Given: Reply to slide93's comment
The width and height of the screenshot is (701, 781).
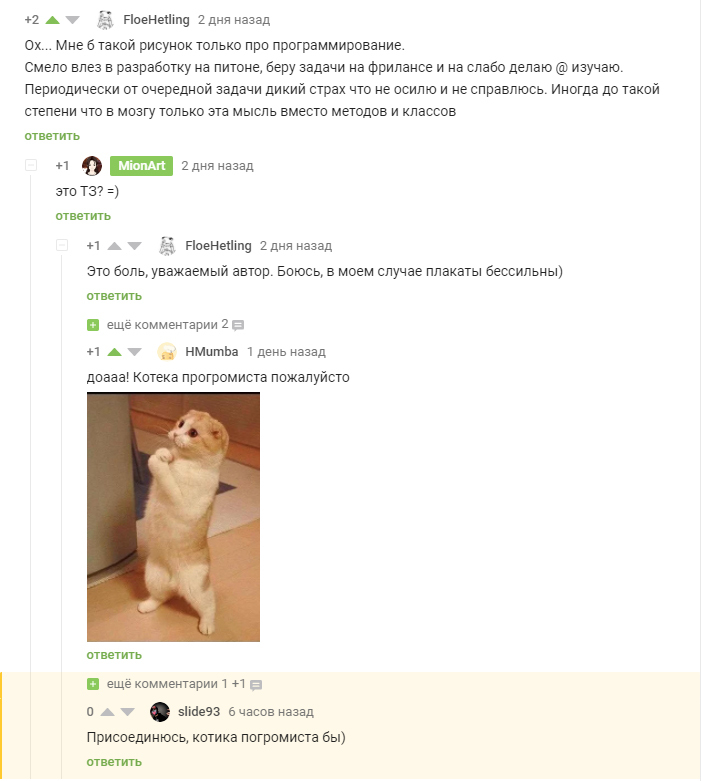Looking at the screenshot, I should pyautogui.click(x=114, y=762).
